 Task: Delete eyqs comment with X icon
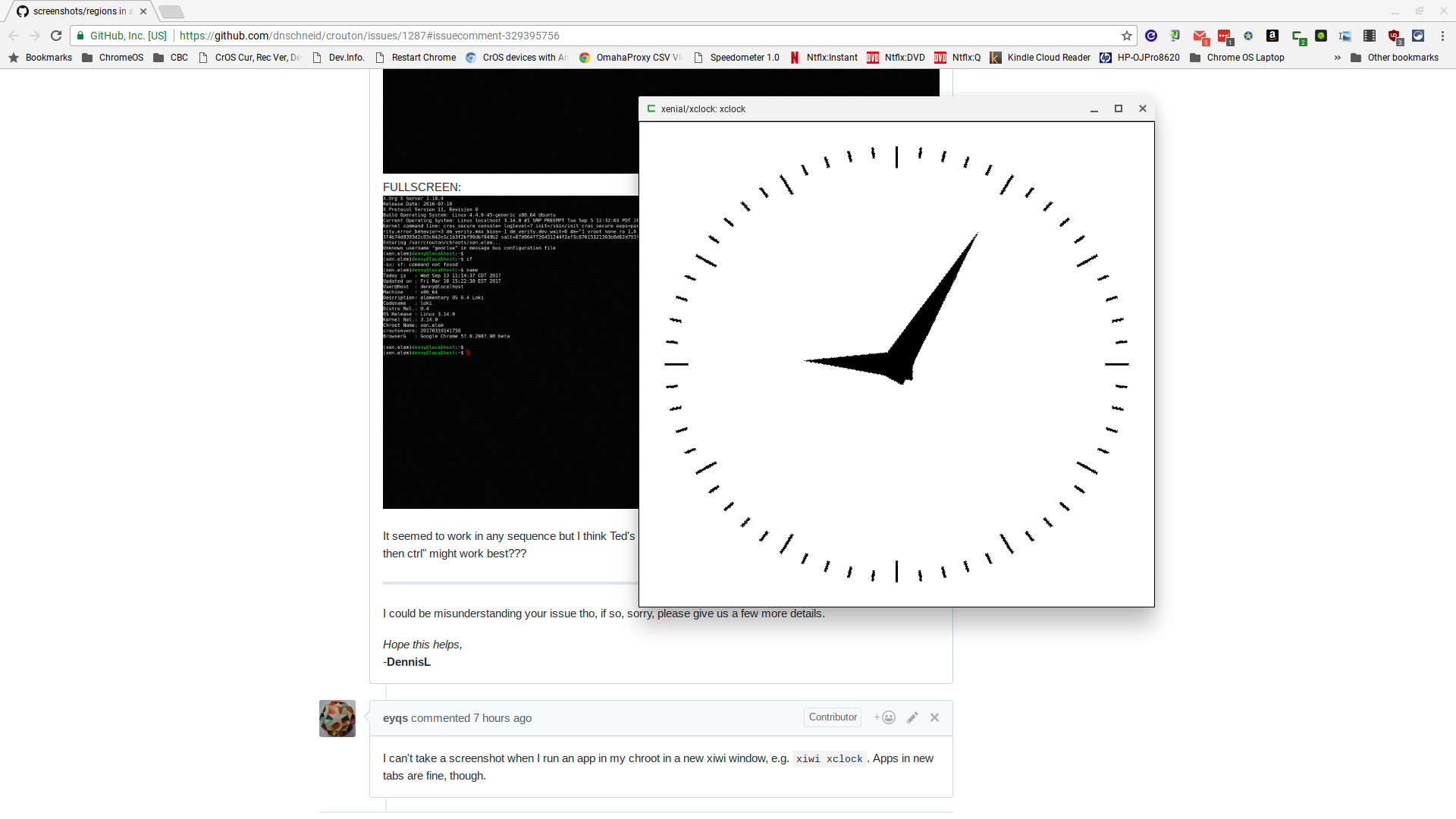[934, 717]
